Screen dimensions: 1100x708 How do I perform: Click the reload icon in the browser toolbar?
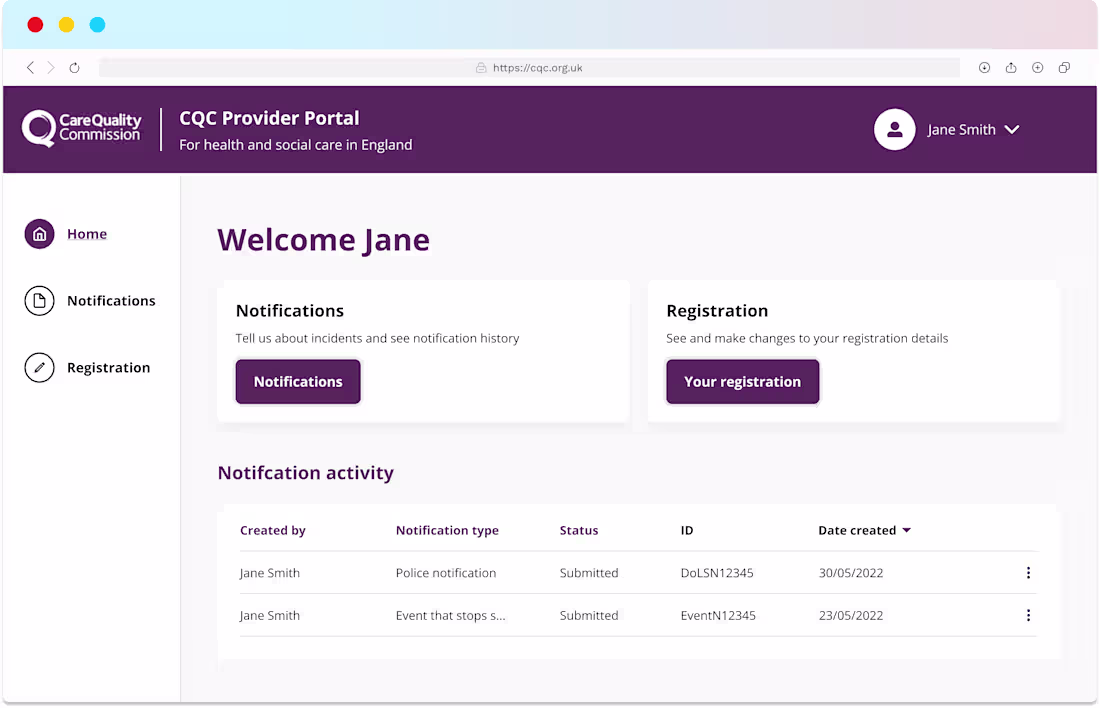74,67
